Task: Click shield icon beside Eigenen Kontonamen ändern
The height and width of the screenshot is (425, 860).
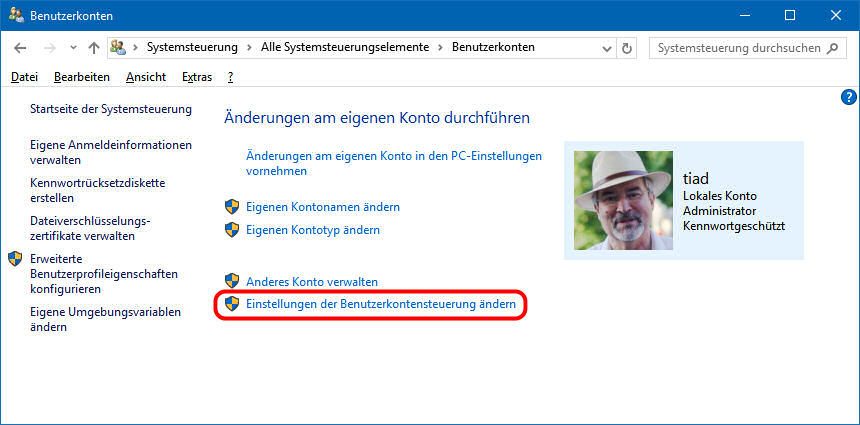Action: coord(232,207)
